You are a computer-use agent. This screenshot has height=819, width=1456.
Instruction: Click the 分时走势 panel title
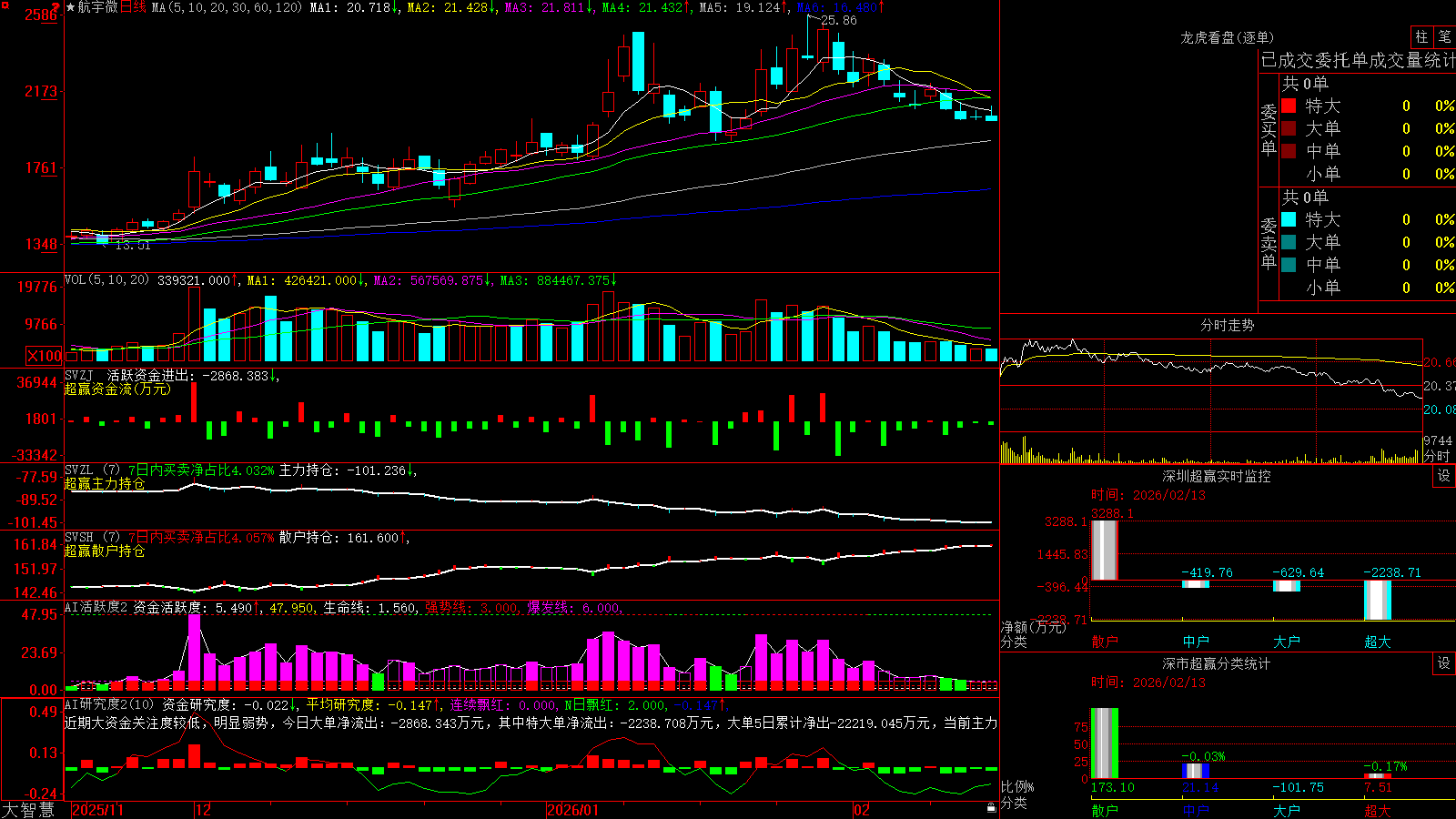(x=1227, y=325)
